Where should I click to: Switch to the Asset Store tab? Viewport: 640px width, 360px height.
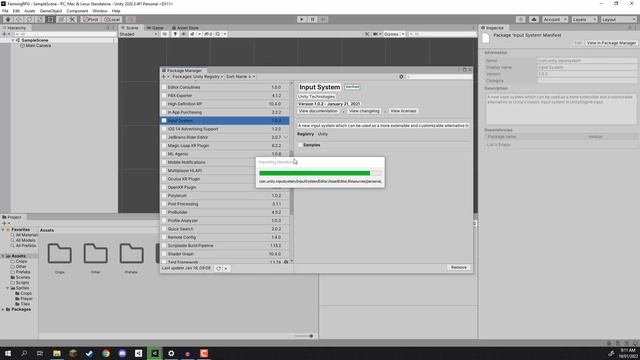click(x=185, y=28)
